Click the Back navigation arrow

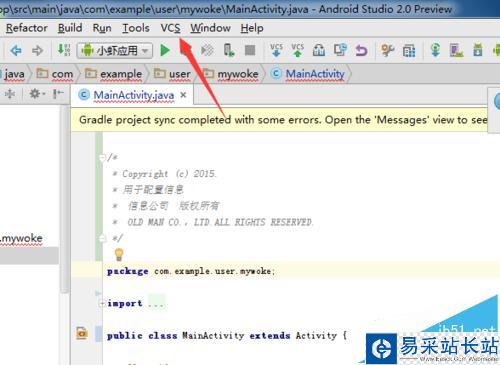pyautogui.click(x=16, y=51)
